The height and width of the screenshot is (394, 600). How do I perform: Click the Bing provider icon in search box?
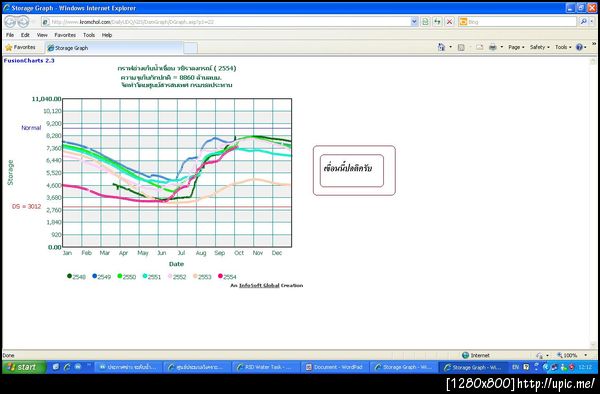463,22
